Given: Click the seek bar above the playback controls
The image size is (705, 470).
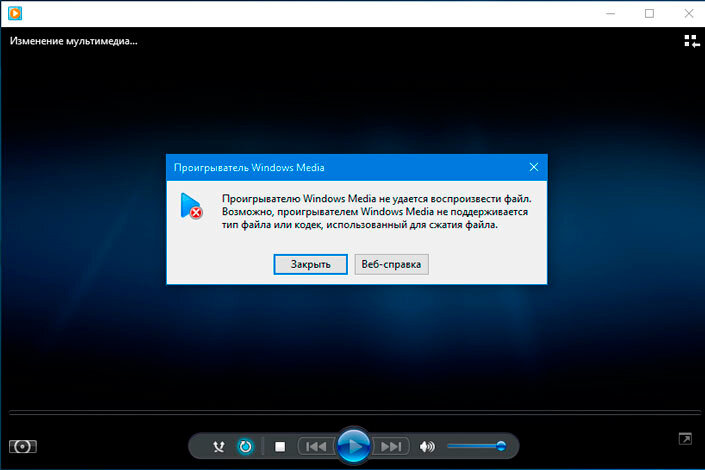Looking at the screenshot, I should (x=355, y=412).
